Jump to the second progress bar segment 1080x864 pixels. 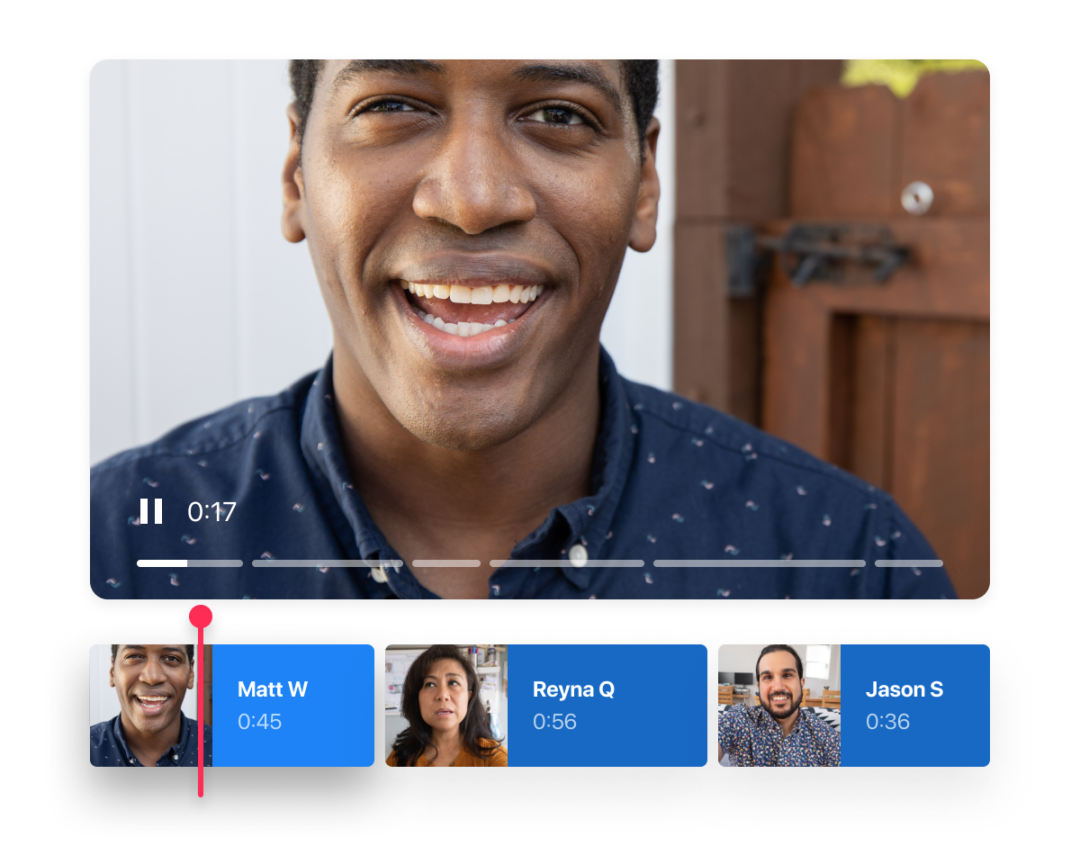tap(327, 564)
